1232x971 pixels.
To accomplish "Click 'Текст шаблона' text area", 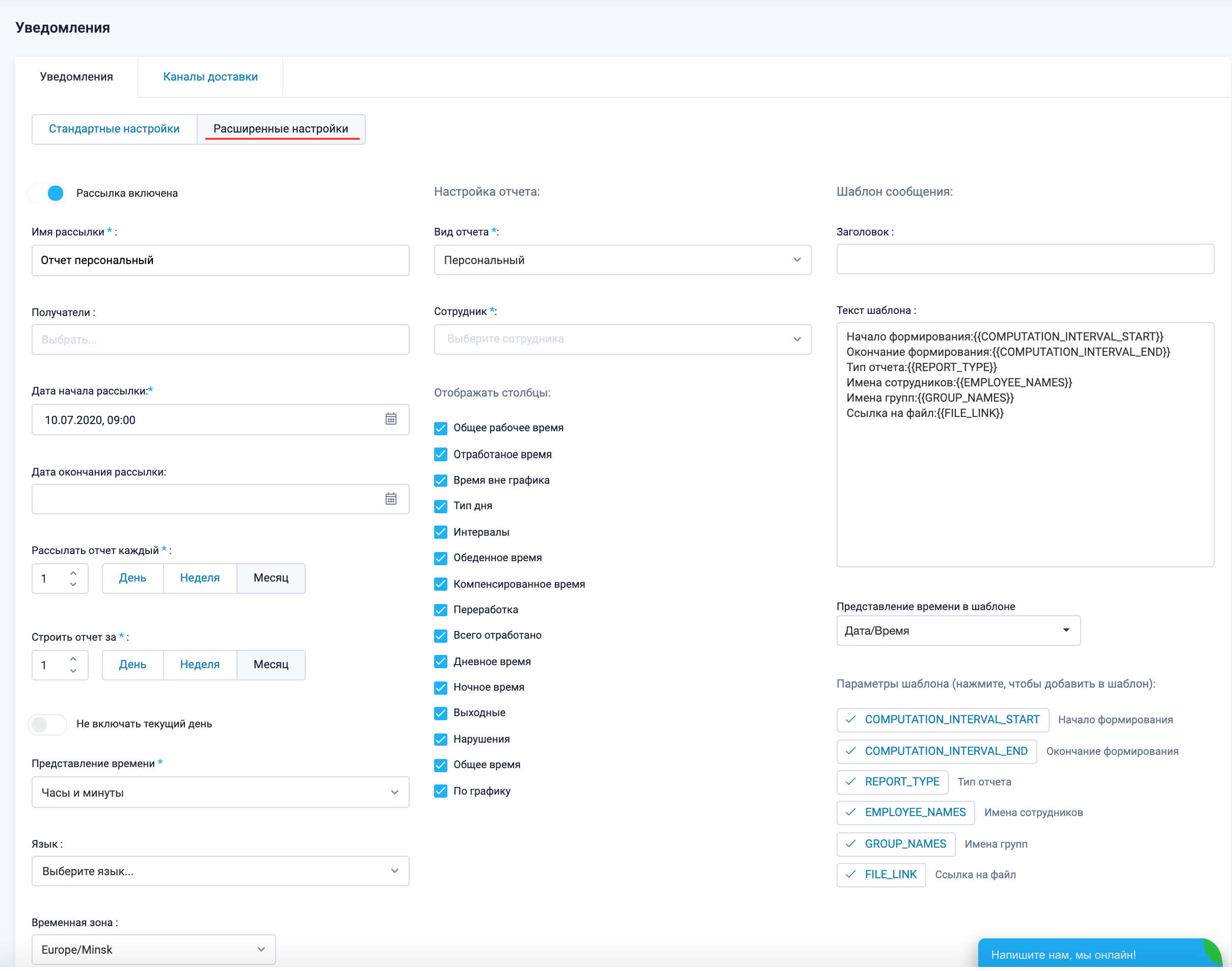I will pyautogui.click(x=1025, y=444).
